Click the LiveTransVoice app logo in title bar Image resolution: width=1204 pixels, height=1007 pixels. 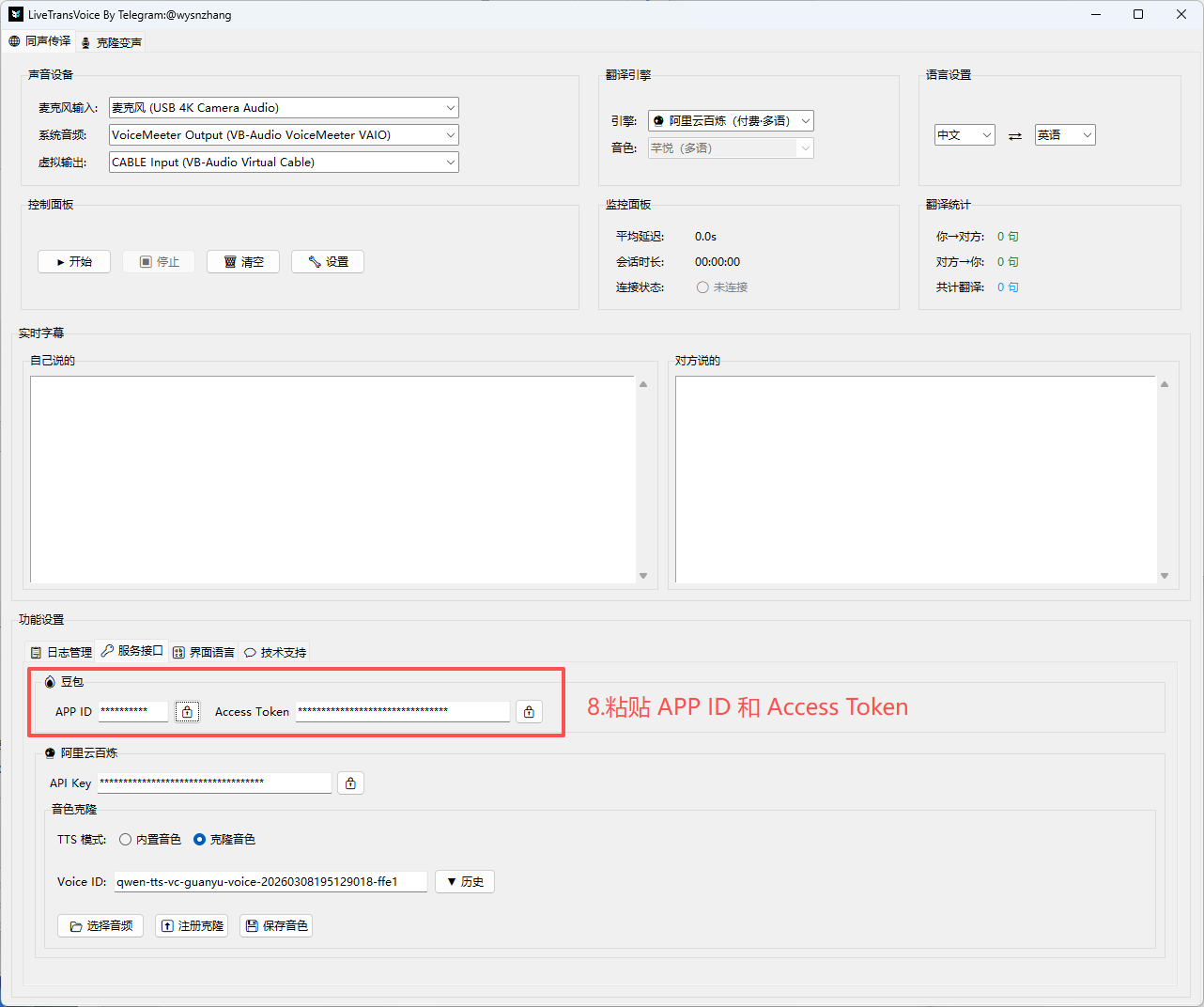click(x=16, y=14)
